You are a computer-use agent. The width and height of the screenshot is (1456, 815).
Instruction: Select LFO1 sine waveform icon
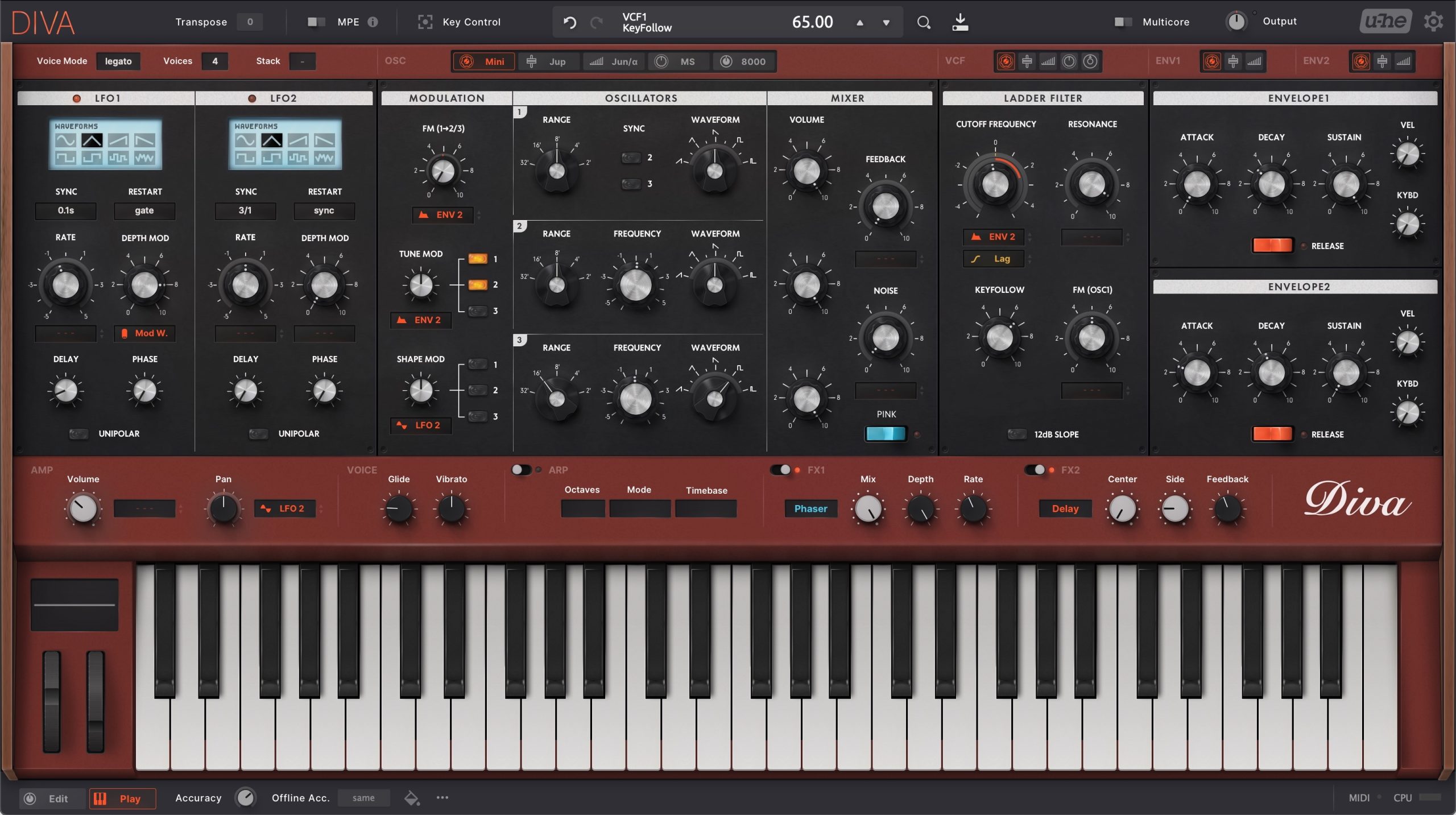(x=65, y=140)
